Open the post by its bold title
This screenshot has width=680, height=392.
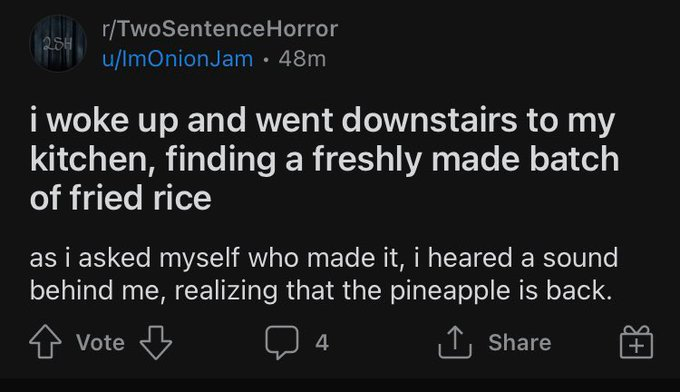pos(324,159)
